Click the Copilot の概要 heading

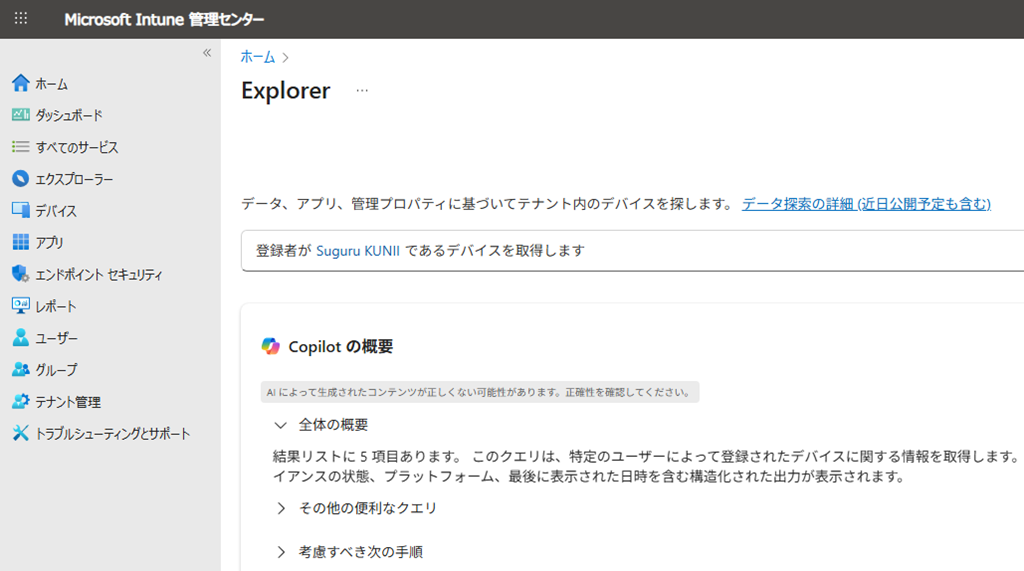click(341, 346)
